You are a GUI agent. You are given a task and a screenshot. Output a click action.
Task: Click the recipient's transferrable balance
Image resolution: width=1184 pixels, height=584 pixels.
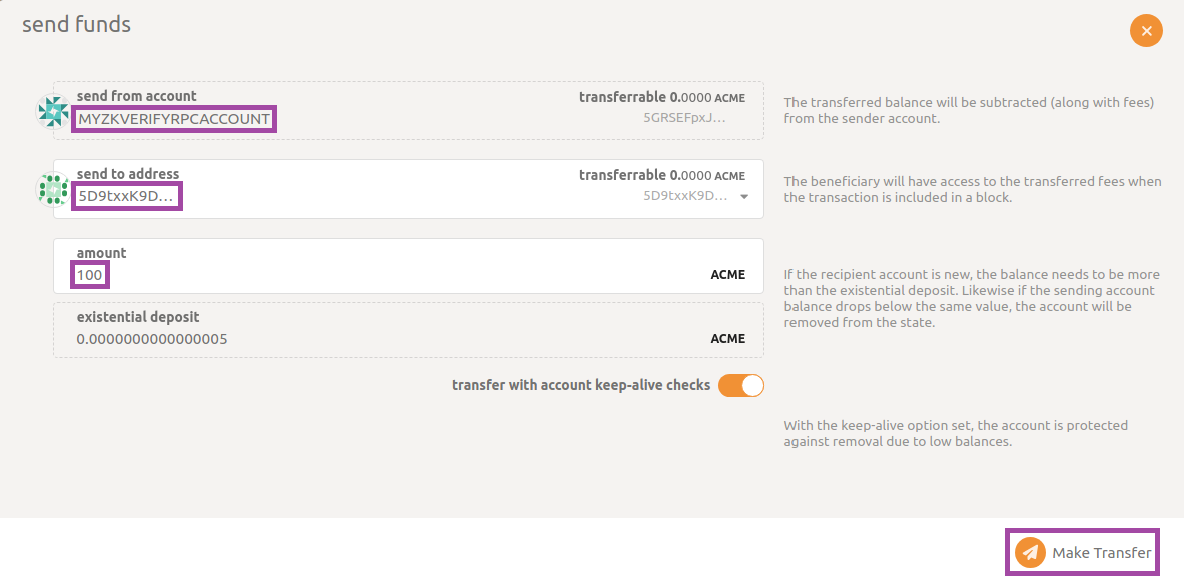pos(662,175)
